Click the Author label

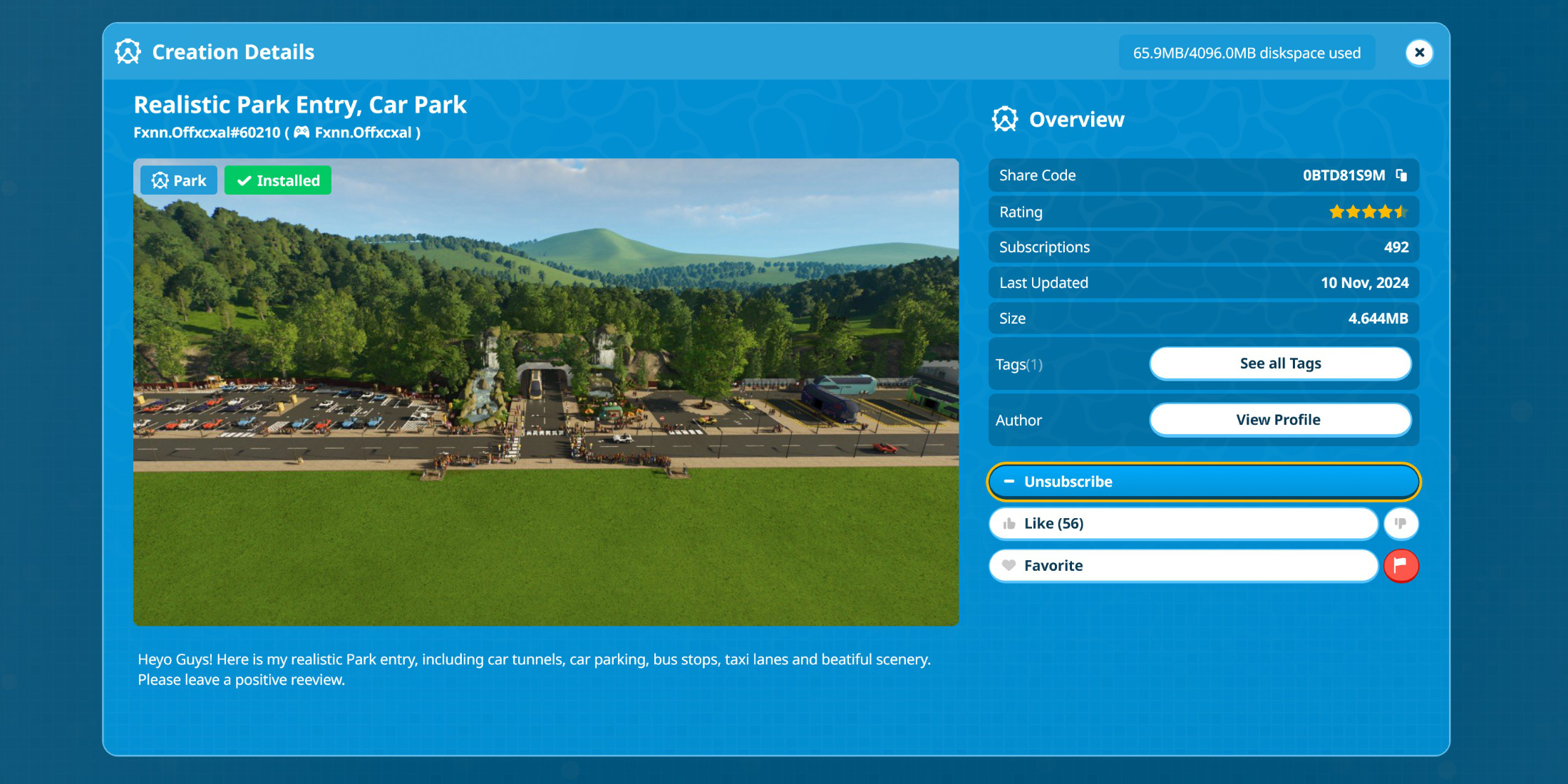(1018, 421)
